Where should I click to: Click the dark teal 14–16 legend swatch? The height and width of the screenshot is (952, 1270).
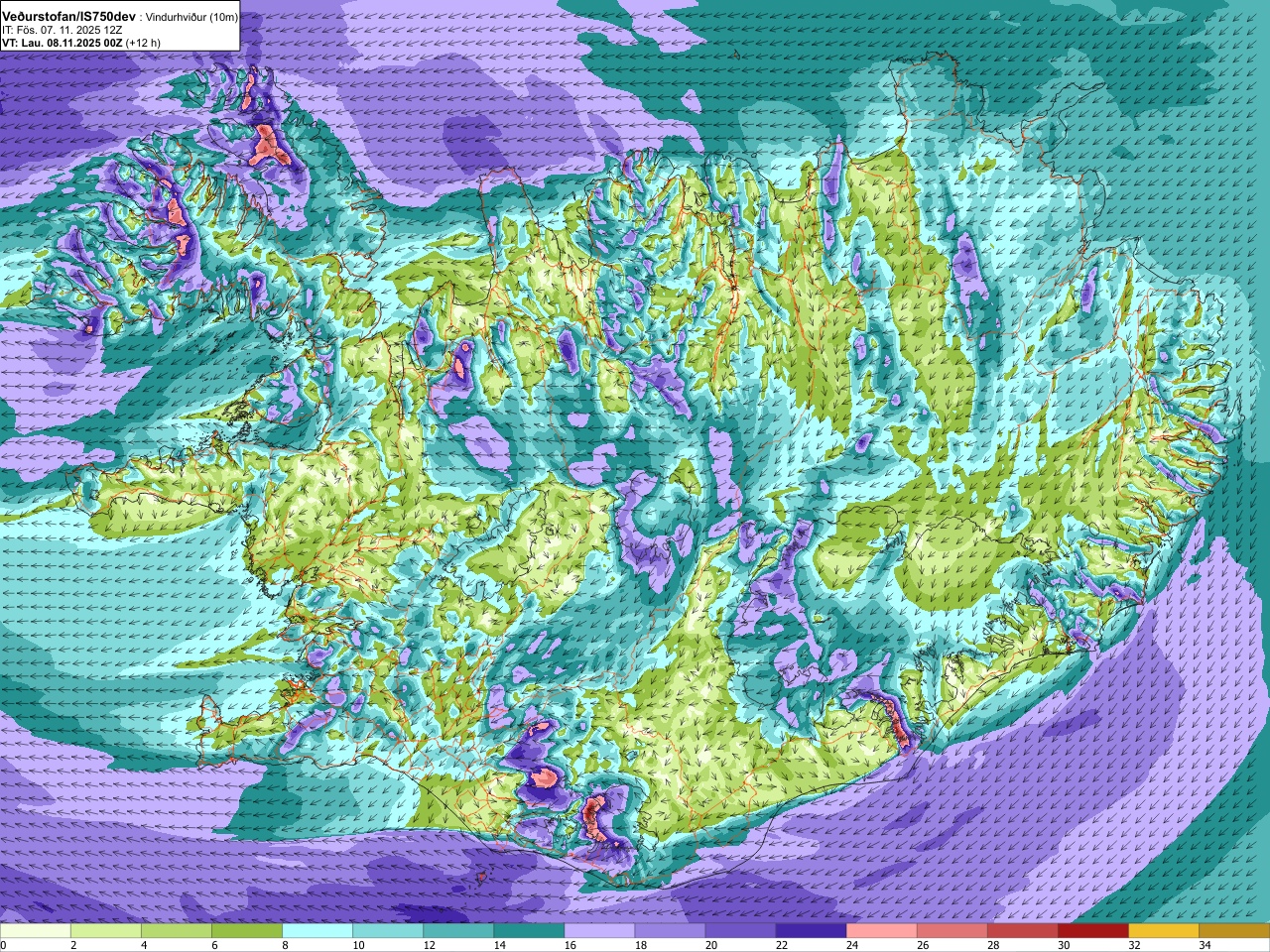point(529,931)
